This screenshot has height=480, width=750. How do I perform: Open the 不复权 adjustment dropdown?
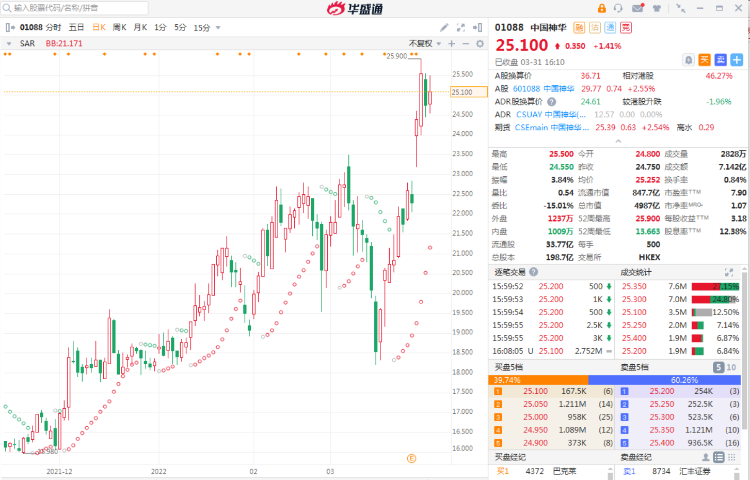point(423,44)
